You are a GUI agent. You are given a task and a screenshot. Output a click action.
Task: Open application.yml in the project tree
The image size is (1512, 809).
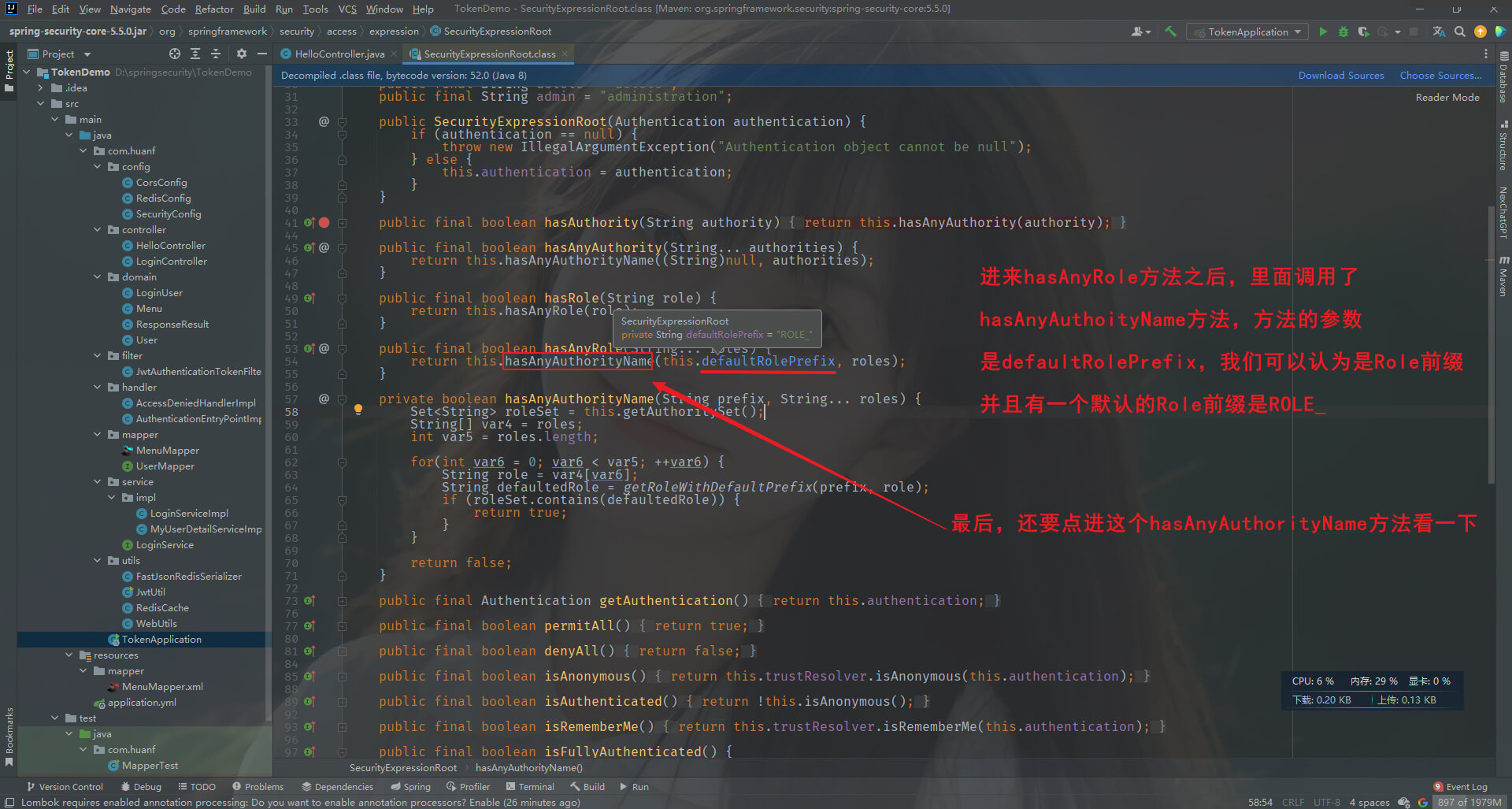coord(142,703)
